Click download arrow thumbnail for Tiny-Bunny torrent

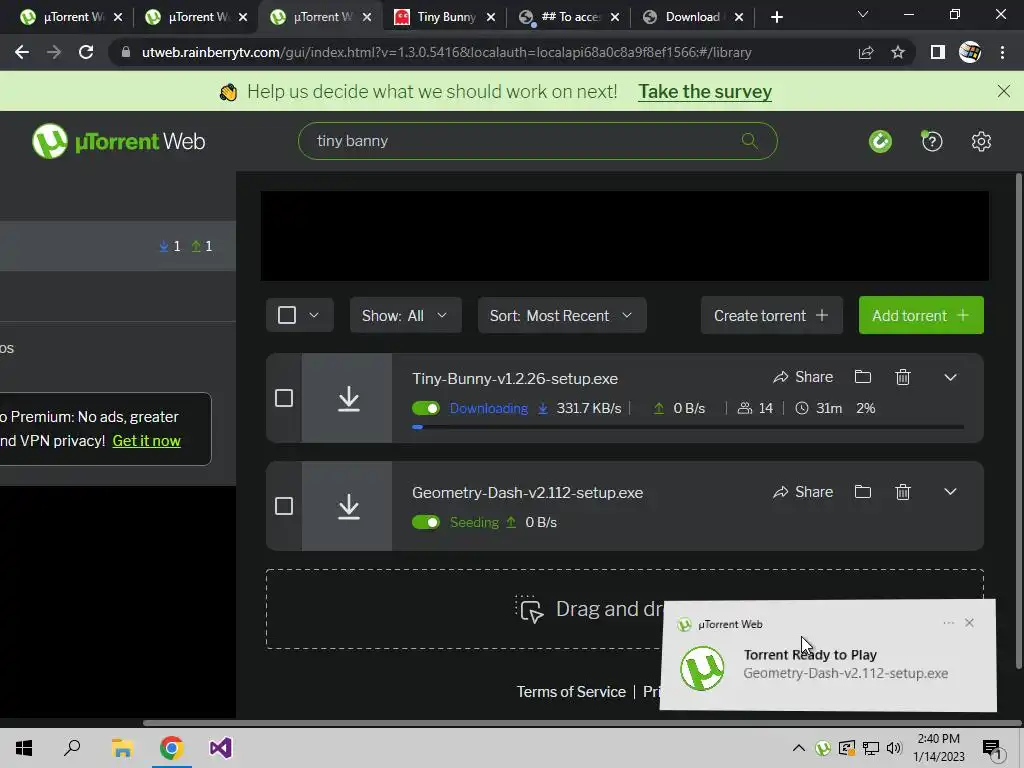tap(347, 398)
